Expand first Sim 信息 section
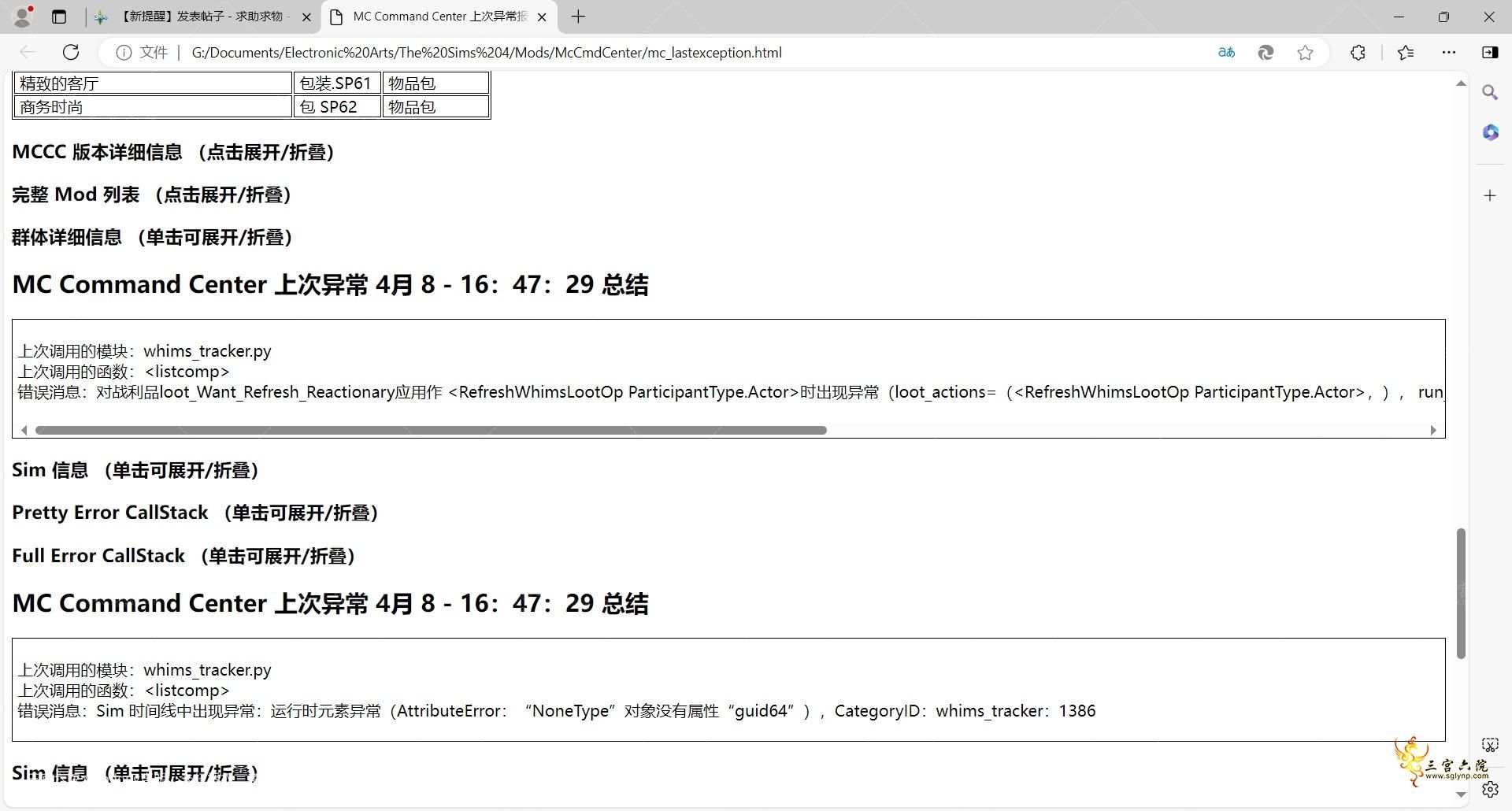Viewport: 1512px width, 811px height. [x=135, y=470]
